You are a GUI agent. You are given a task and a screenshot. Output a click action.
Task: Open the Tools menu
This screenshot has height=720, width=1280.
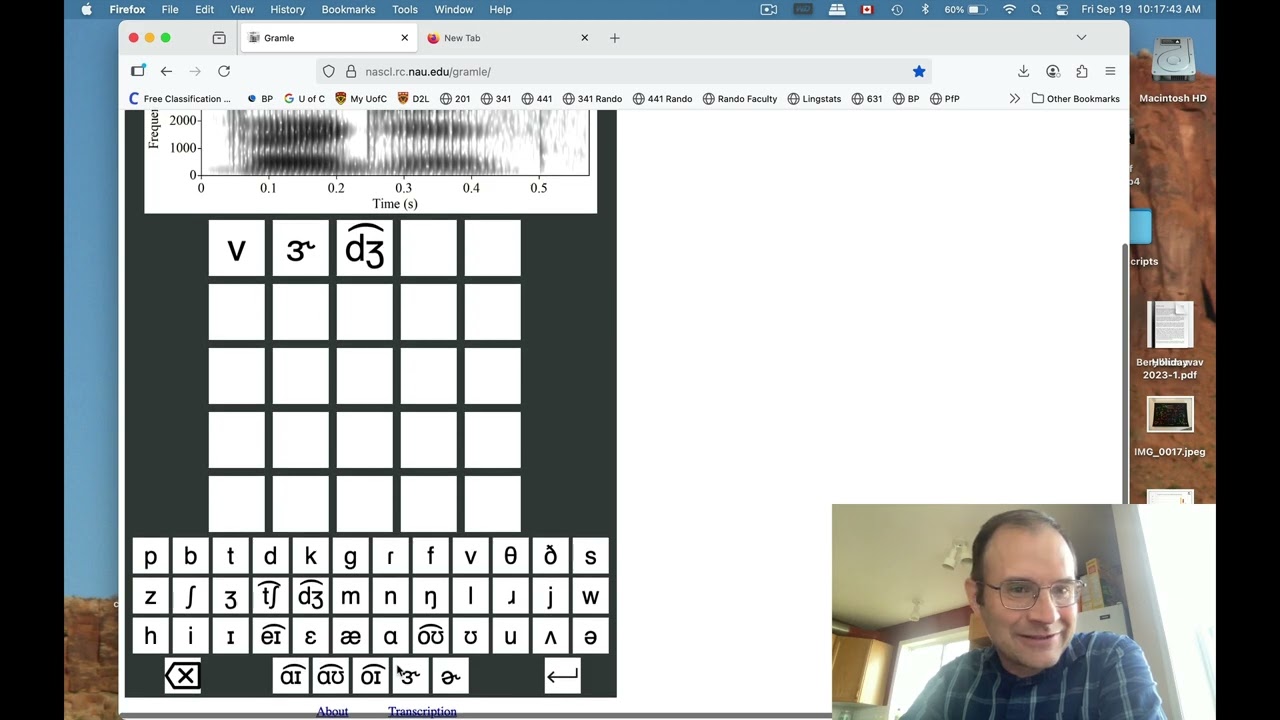click(405, 9)
